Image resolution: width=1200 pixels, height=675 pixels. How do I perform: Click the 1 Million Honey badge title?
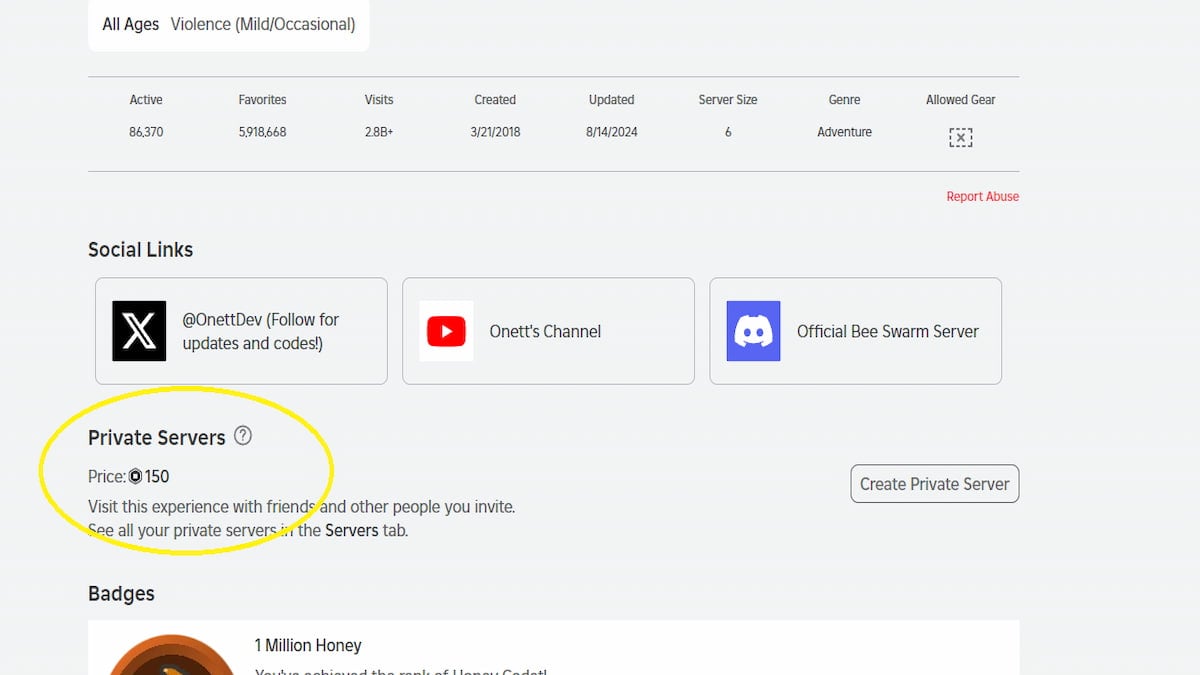(308, 646)
